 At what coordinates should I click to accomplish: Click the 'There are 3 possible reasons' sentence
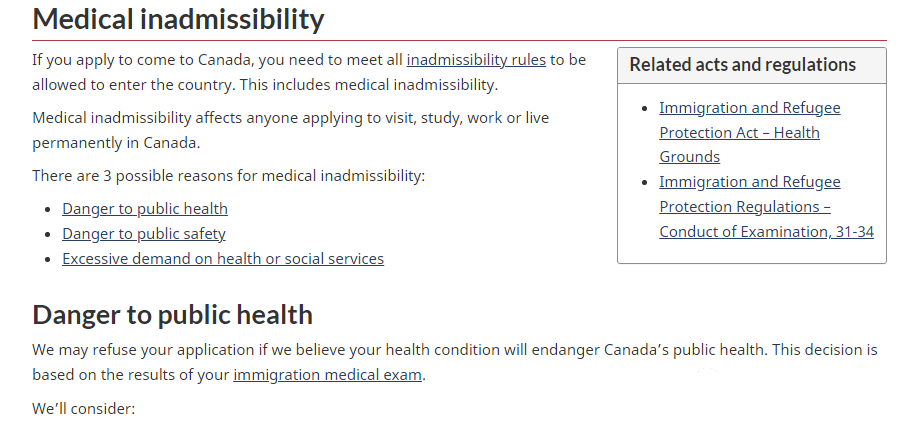click(x=228, y=176)
